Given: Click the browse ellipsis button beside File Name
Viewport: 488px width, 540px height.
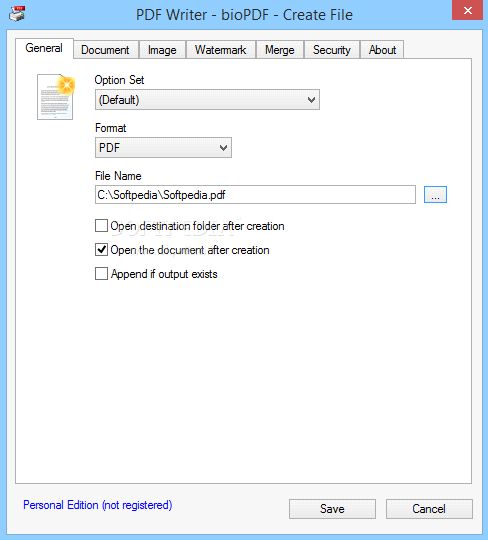Looking at the screenshot, I should click(x=435, y=195).
